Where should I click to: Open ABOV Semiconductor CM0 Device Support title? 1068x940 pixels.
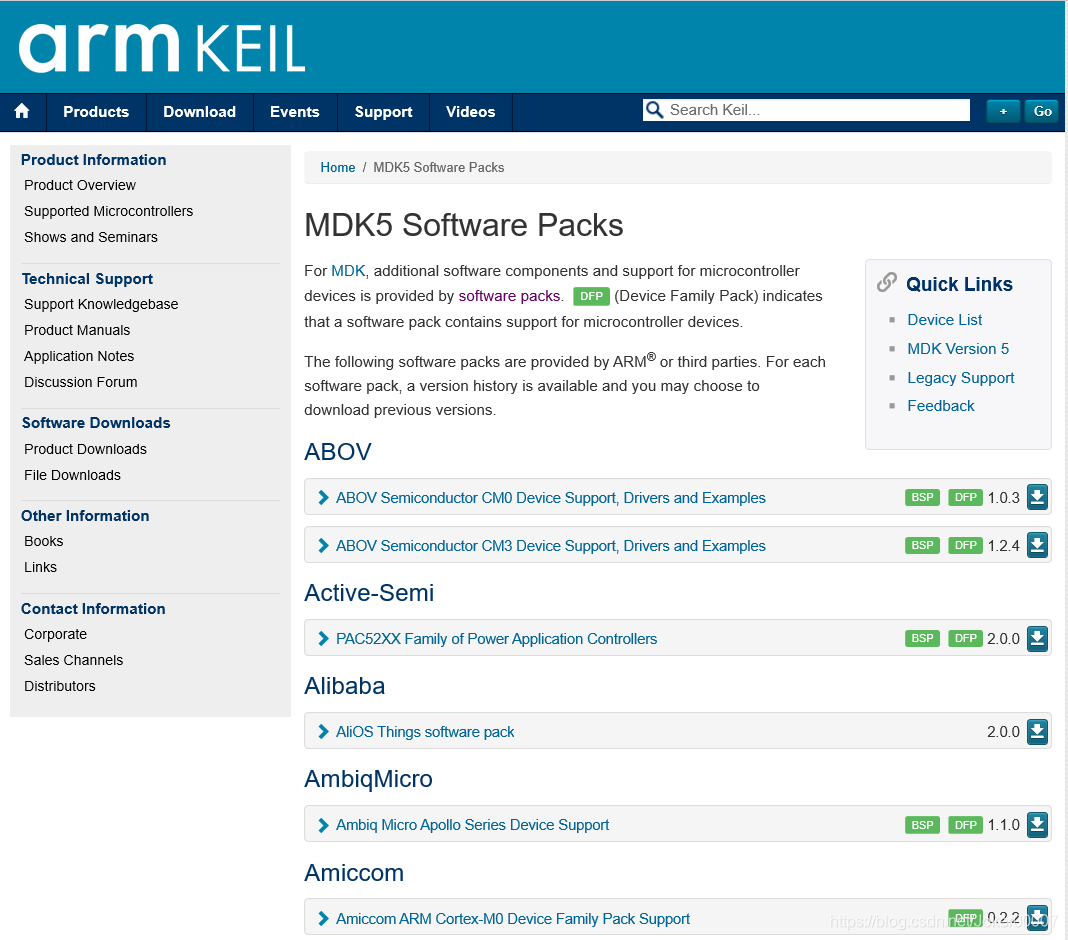point(550,498)
